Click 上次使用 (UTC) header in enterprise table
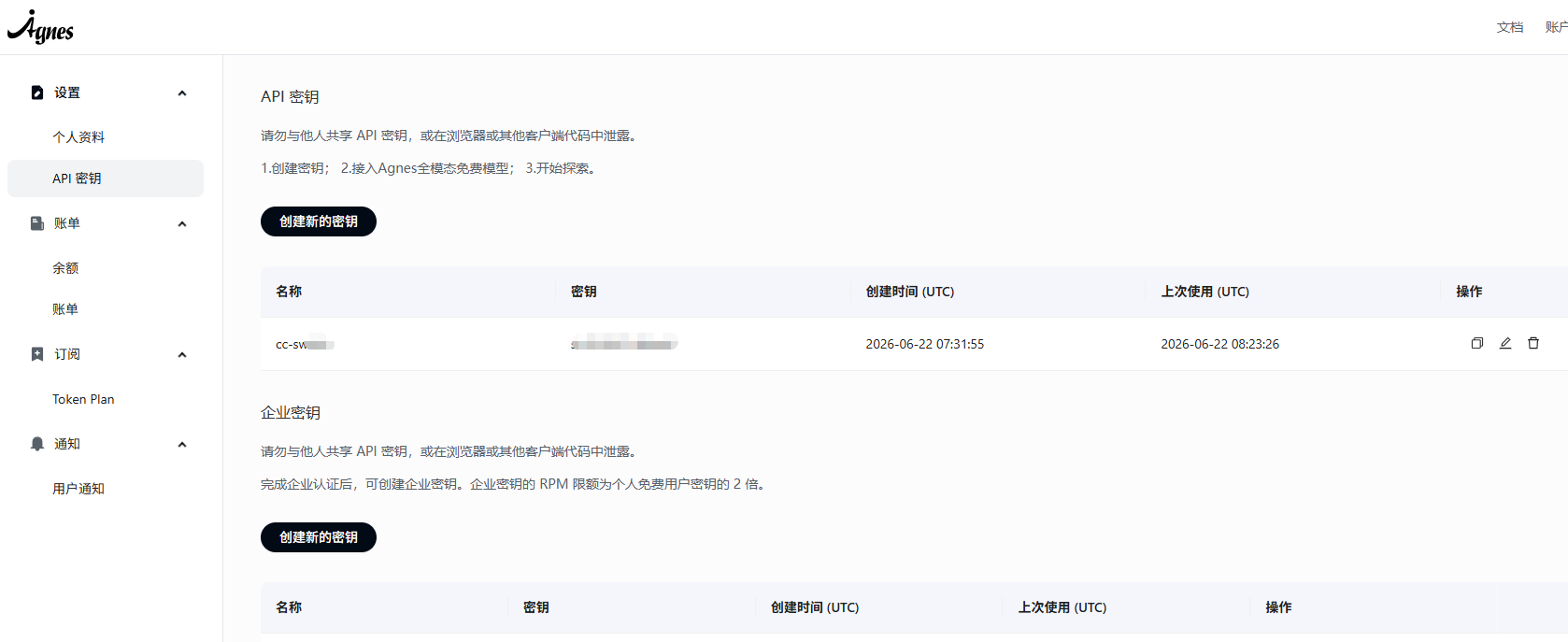Image resolution: width=1568 pixels, height=642 pixels. 1062,607
